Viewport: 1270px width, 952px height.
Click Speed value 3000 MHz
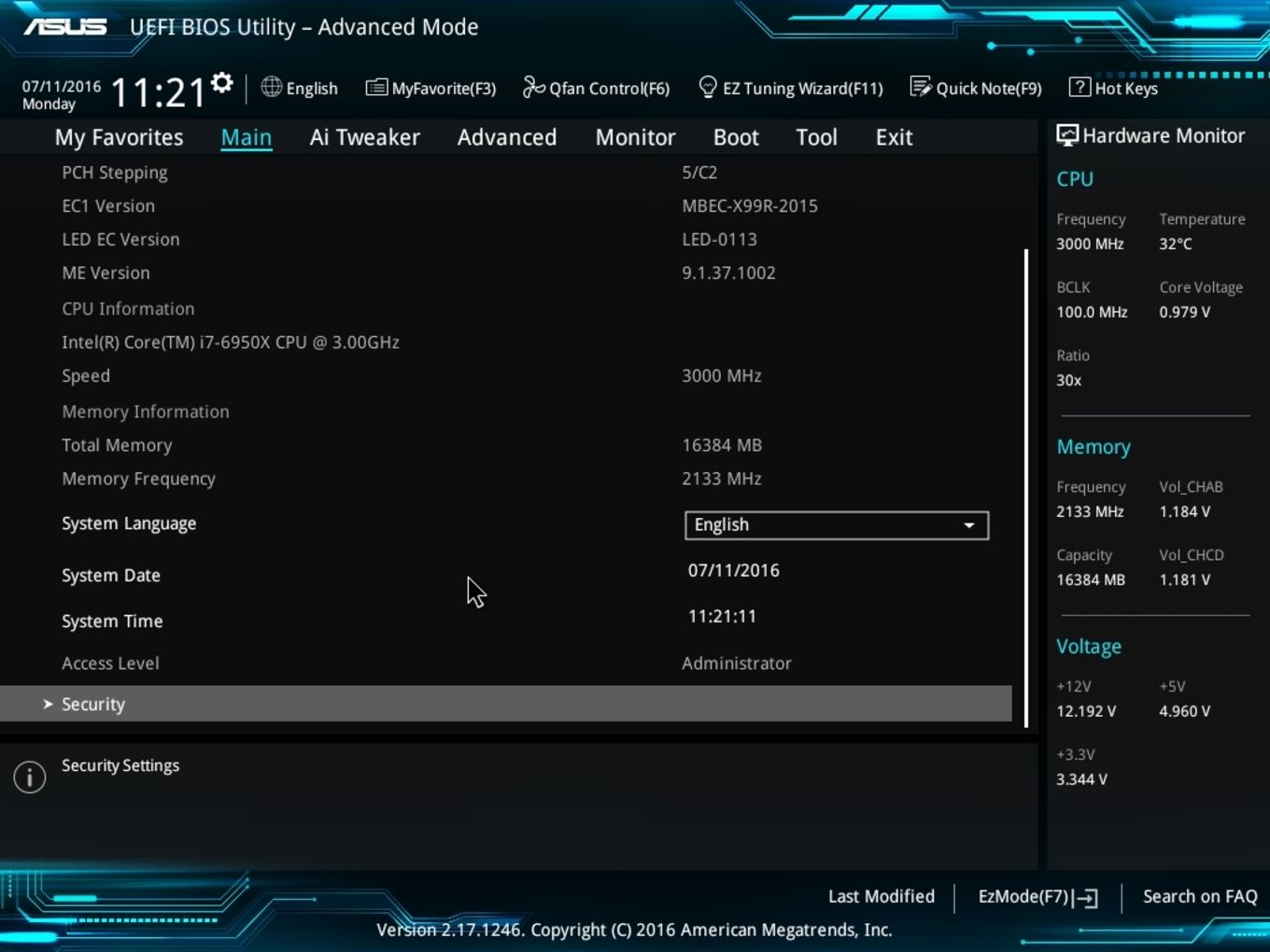click(722, 376)
